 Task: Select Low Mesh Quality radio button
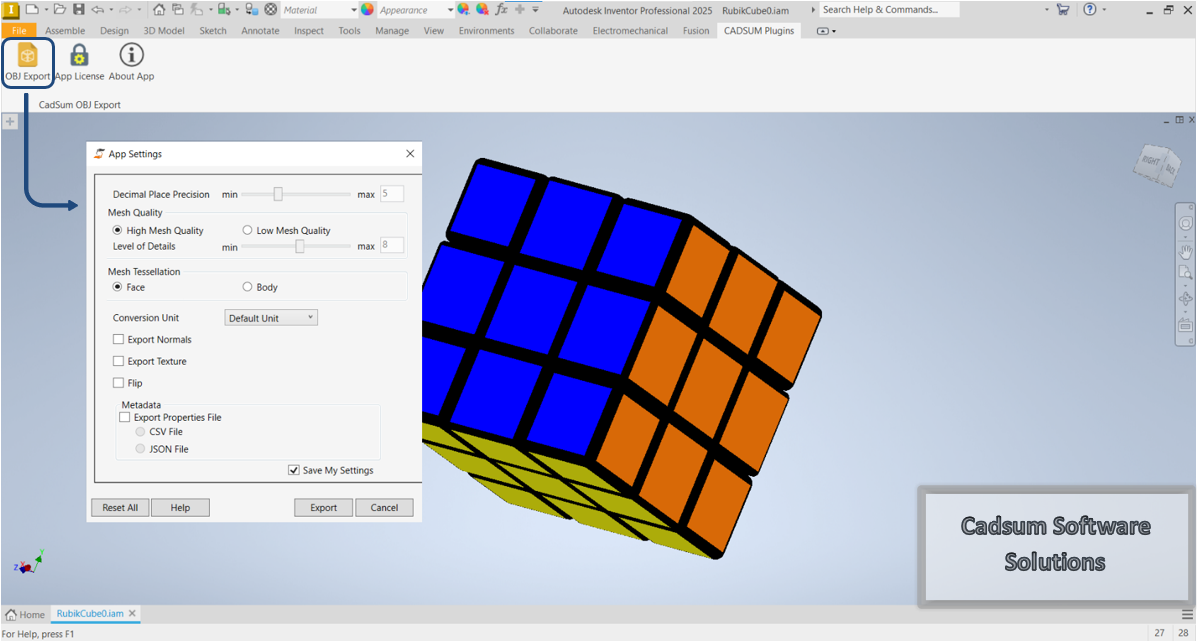click(x=247, y=230)
